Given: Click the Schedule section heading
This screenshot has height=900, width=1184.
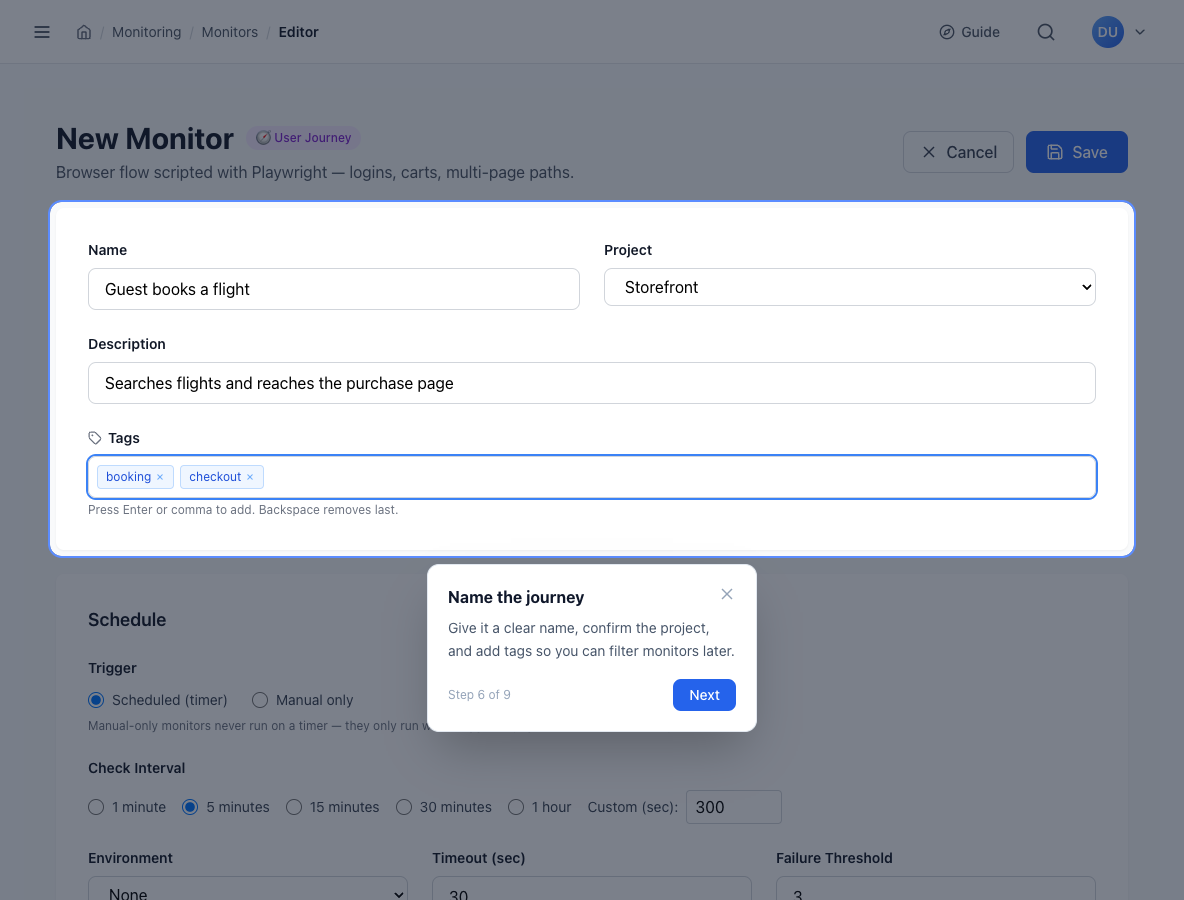Looking at the screenshot, I should click(x=127, y=620).
